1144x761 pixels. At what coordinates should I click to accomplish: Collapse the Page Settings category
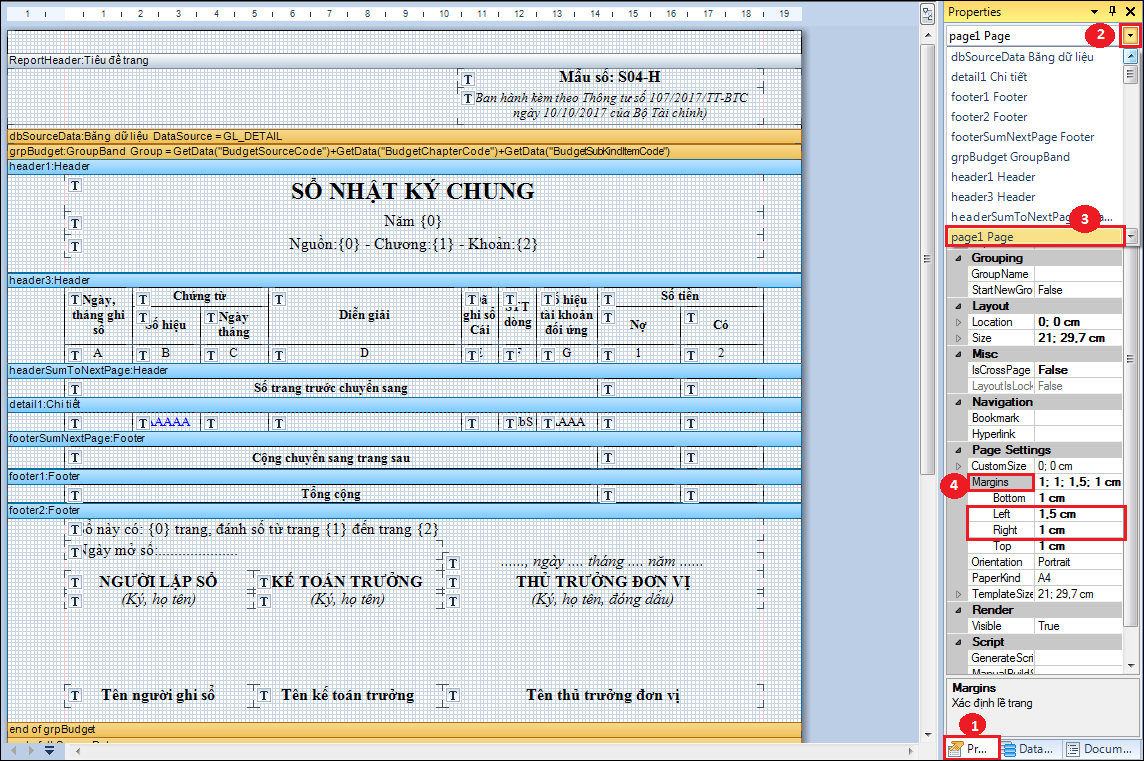pos(959,450)
